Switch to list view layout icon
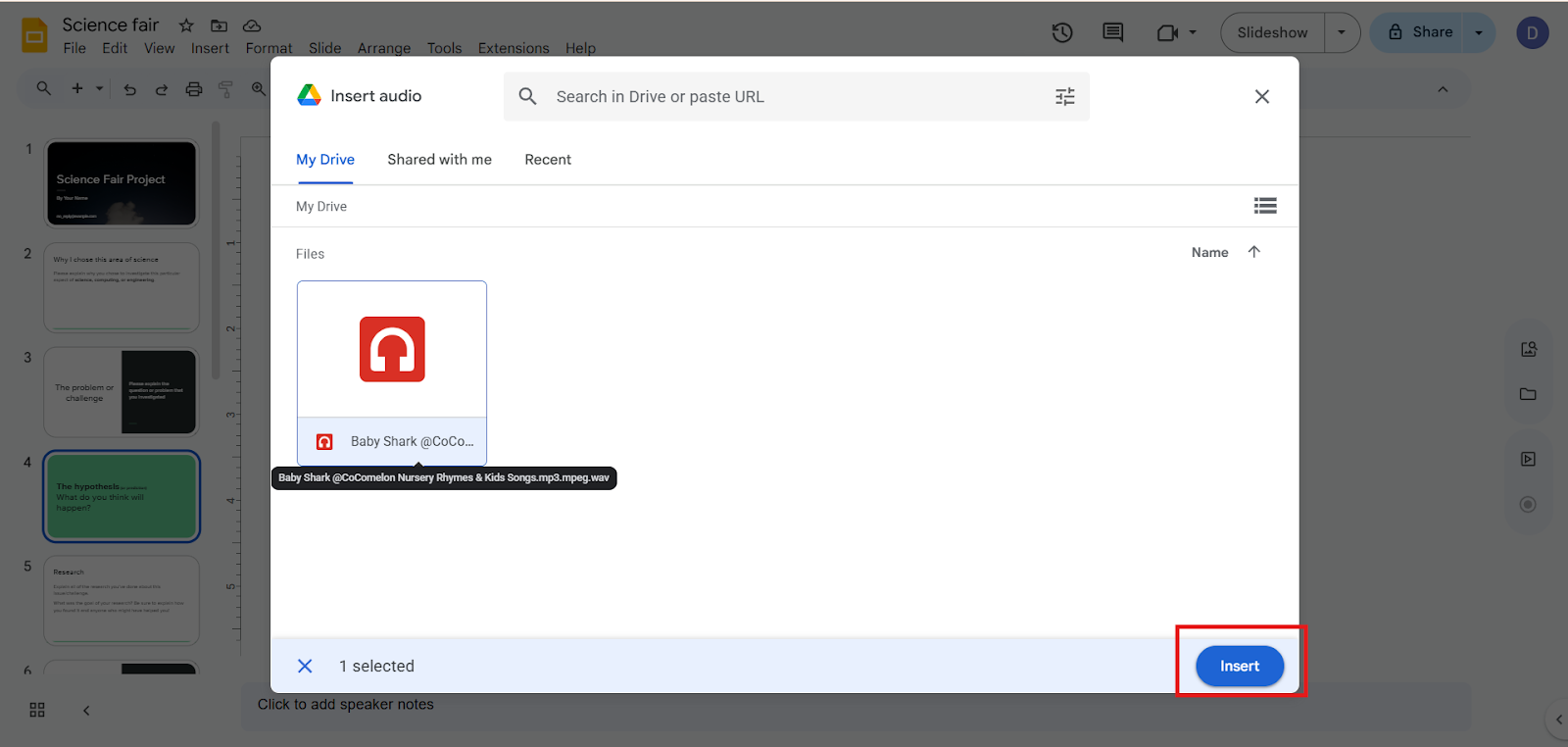The height and width of the screenshot is (747, 1568). pyautogui.click(x=1265, y=206)
